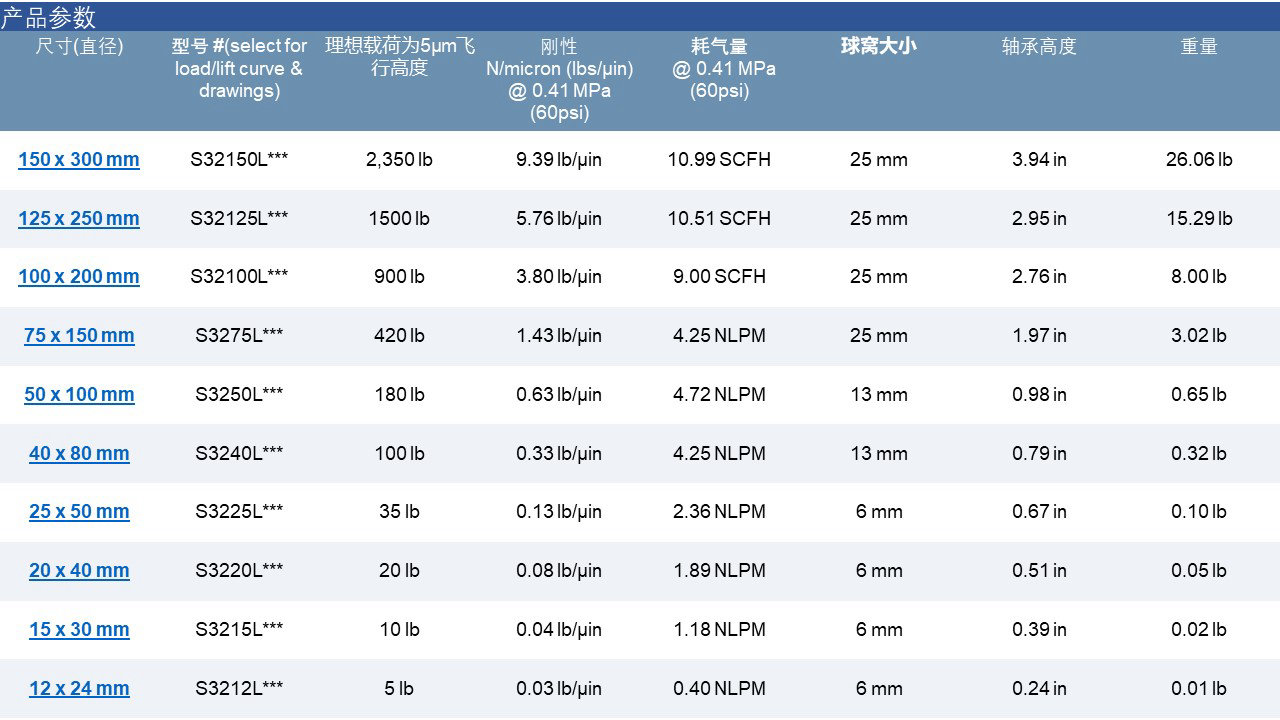Image resolution: width=1280 pixels, height=720 pixels.
Task: Open the 150 x 300 mm size link
Action: coord(79,160)
